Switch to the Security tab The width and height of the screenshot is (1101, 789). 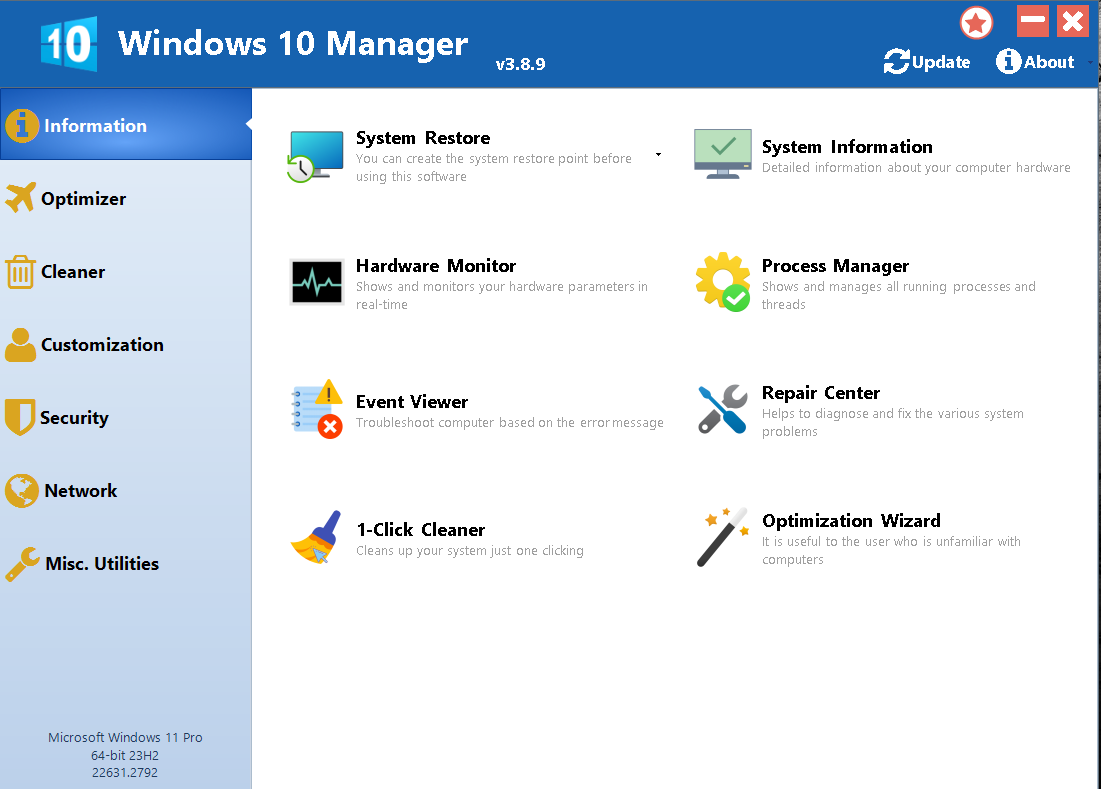coord(126,417)
